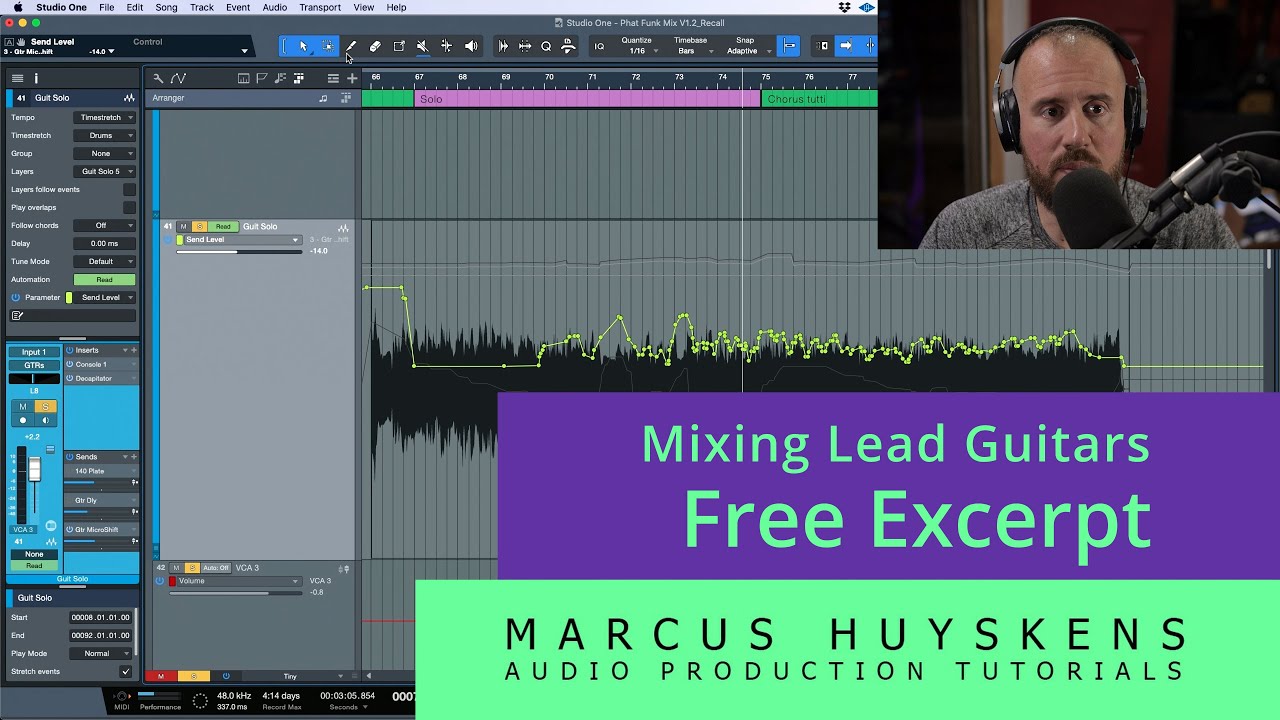Enable Play overlaps checkbox

(x=129, y=207)
